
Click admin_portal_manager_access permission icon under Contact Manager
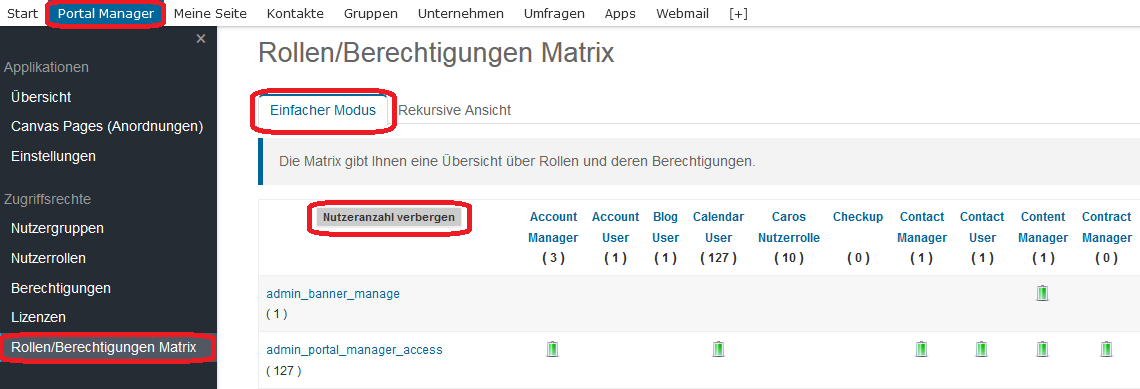pos(921,349)
